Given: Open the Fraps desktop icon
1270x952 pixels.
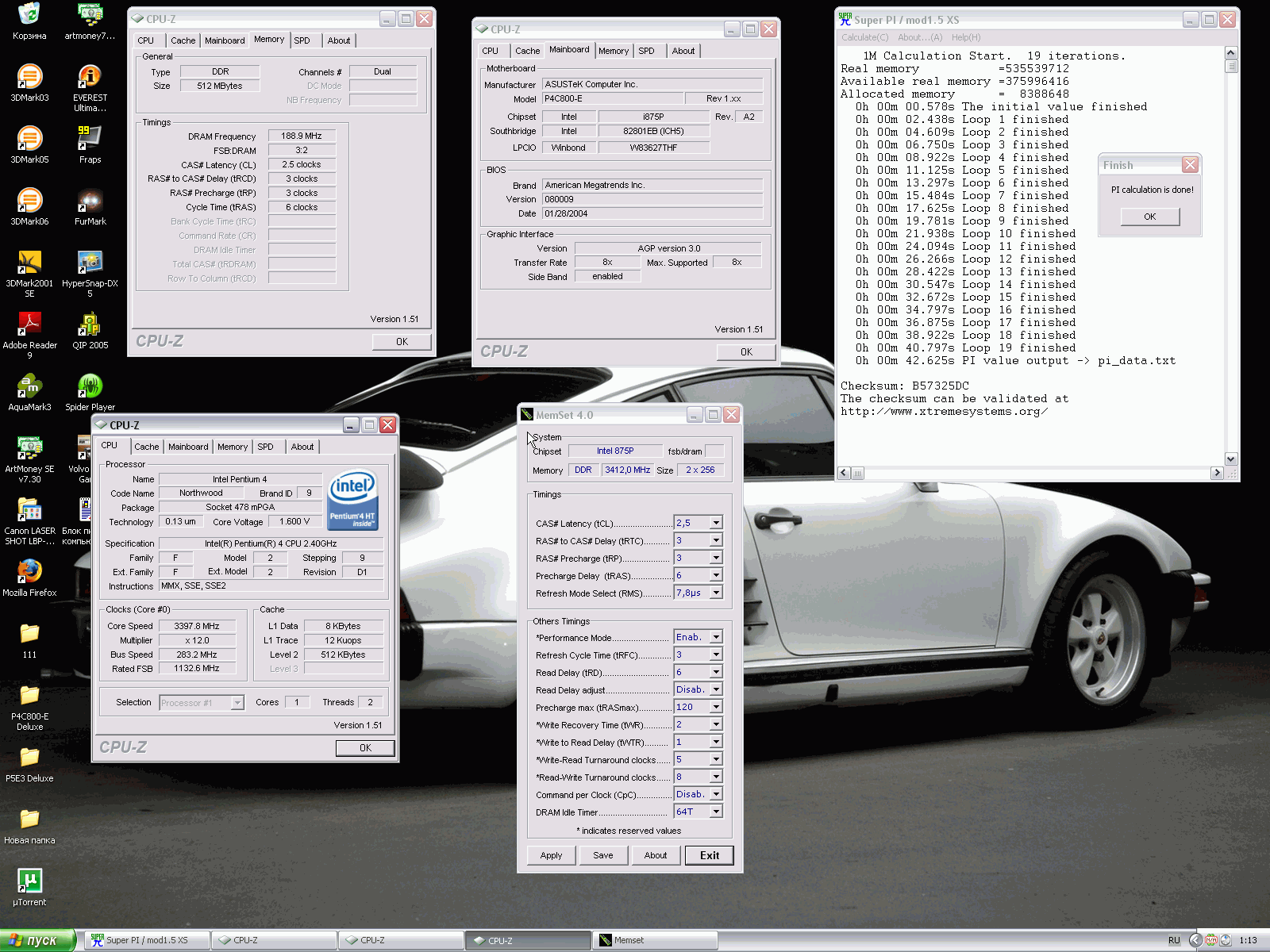Looking at the screenshot, I should (90, 145).
